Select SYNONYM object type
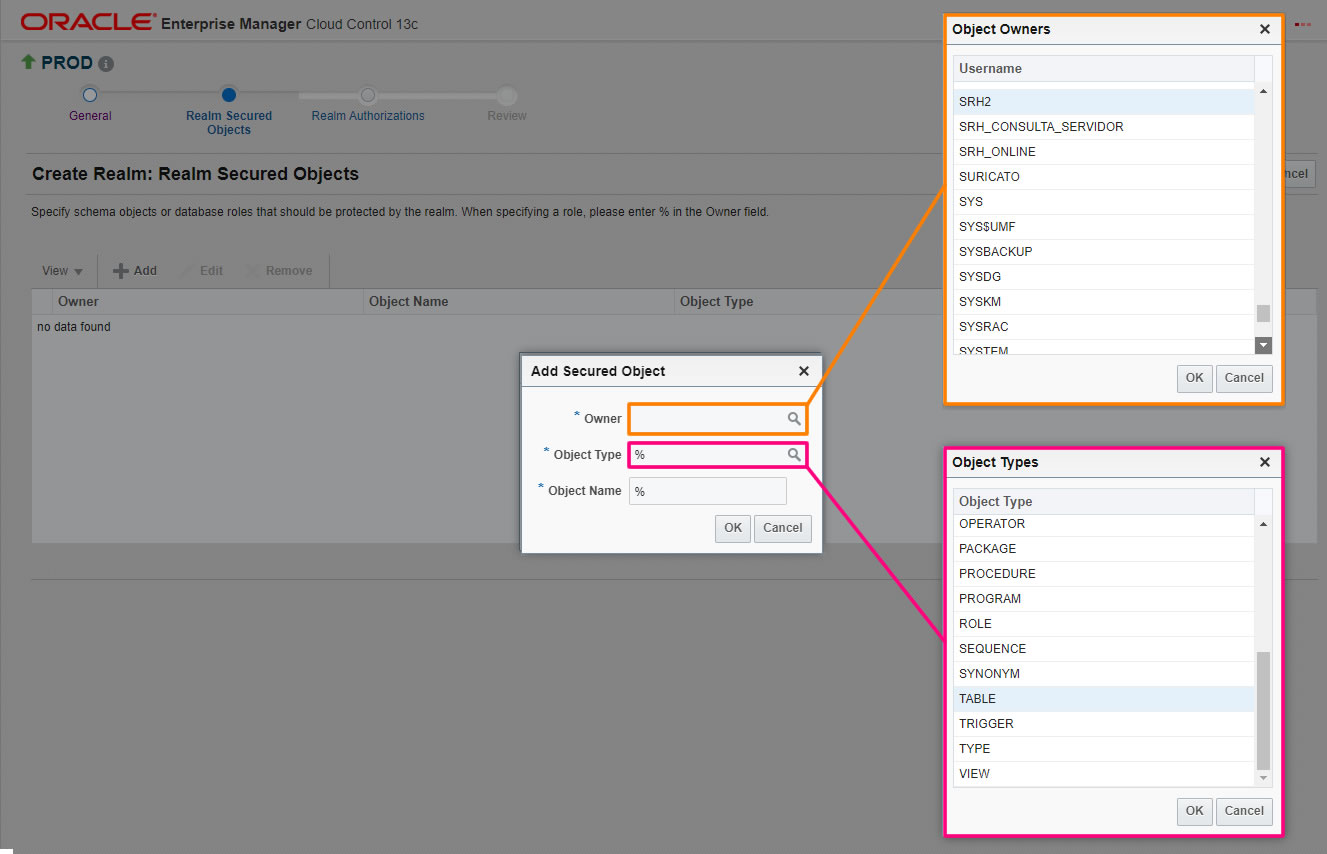 pos(1104,674)
